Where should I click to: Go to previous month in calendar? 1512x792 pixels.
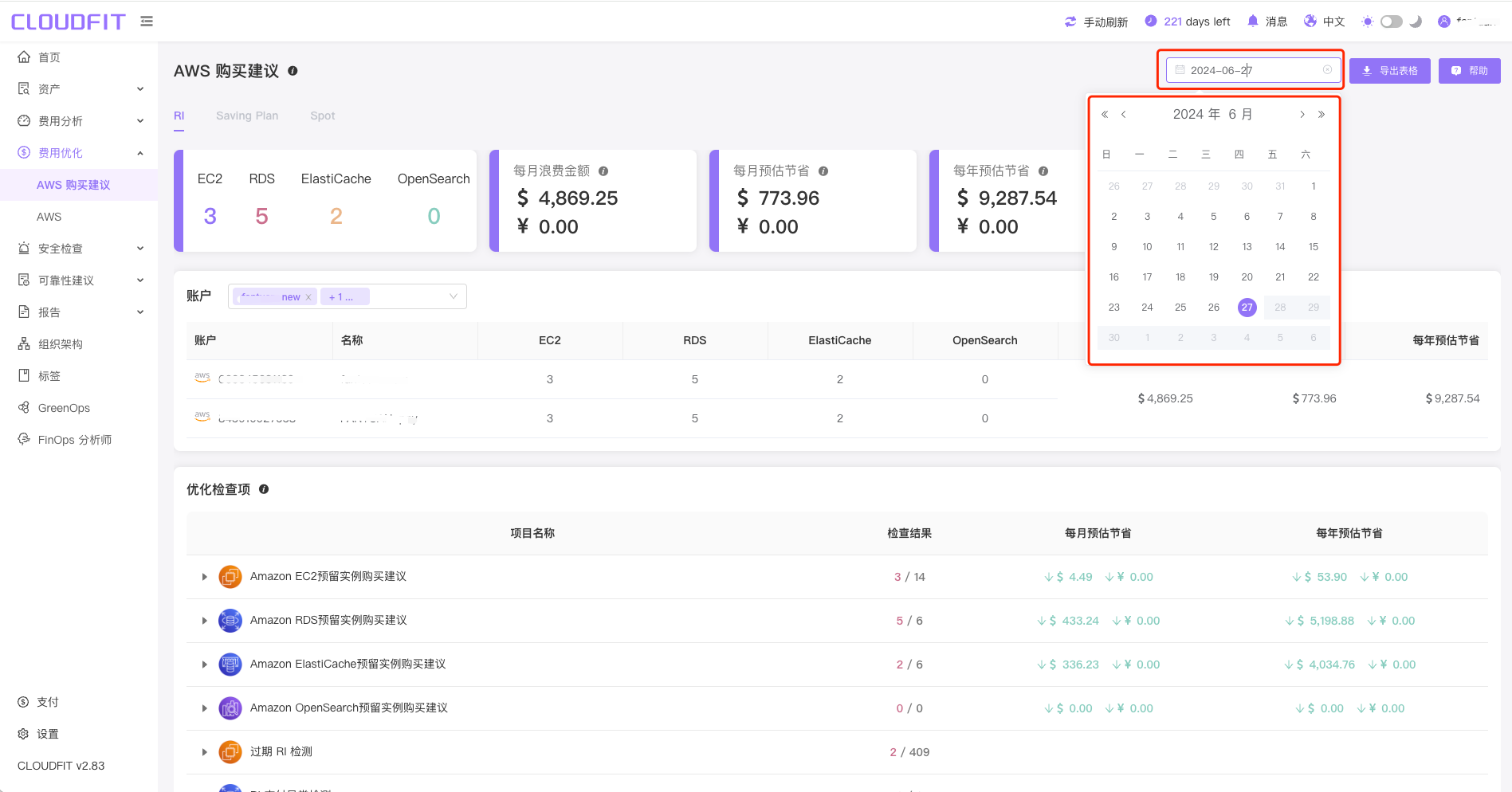coord(1124,115)
